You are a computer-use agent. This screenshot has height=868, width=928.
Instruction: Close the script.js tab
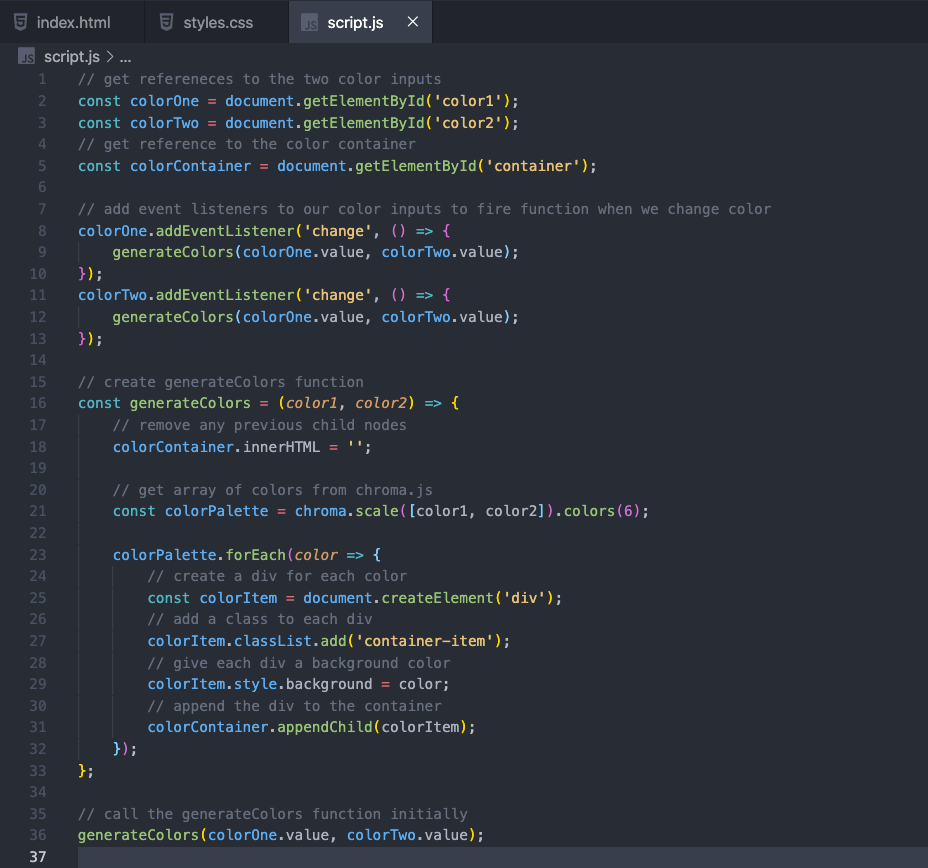click(x=413, y=22)
